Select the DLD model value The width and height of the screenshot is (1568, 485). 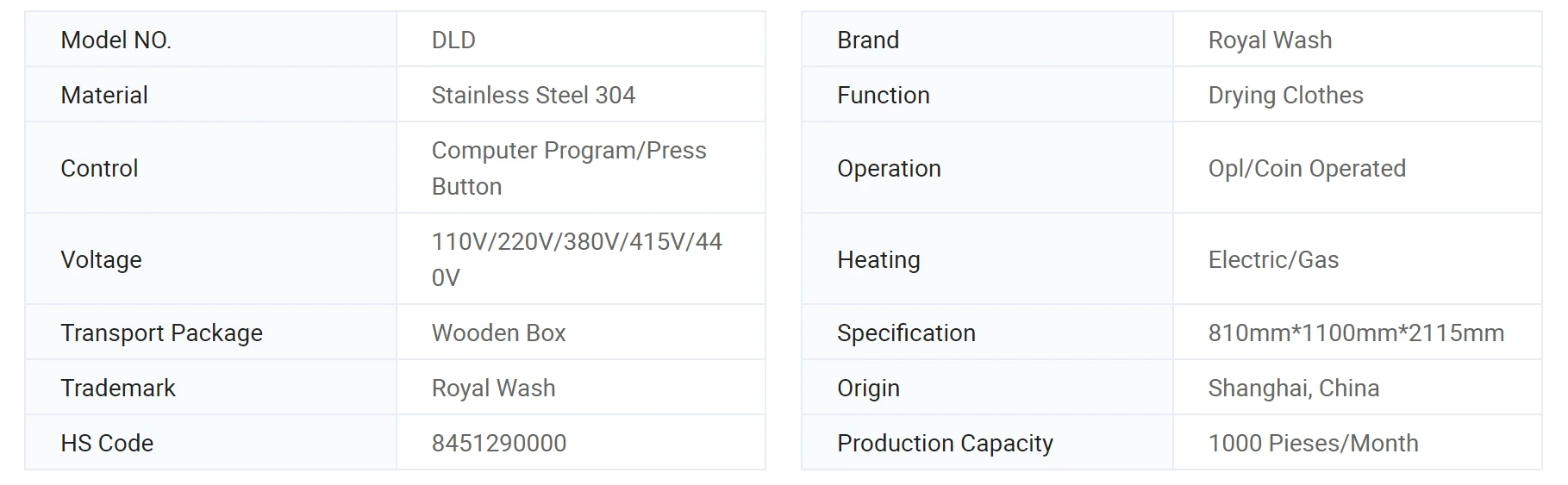point(453,40)
